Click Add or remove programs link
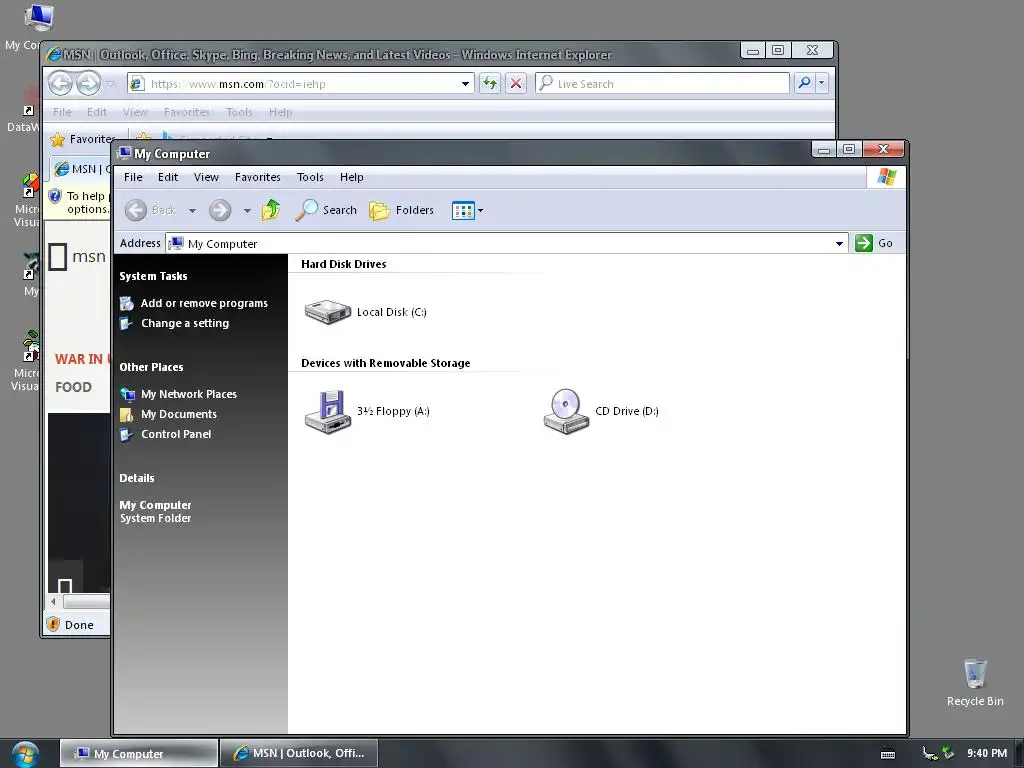This screenshot has height=768, width=1024. click(204, 303)
